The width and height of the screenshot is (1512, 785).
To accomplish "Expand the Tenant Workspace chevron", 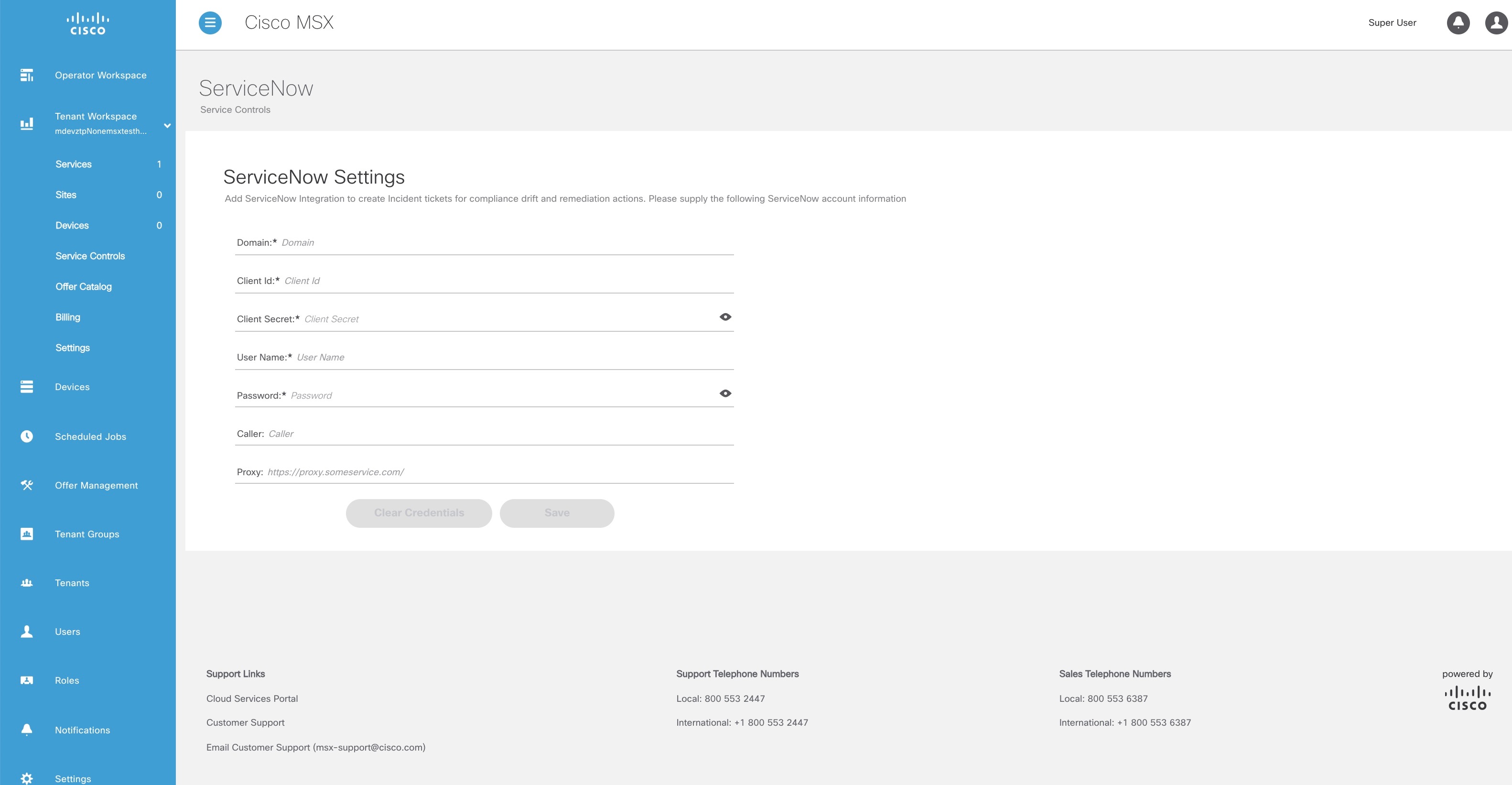I will coord(167,126).
